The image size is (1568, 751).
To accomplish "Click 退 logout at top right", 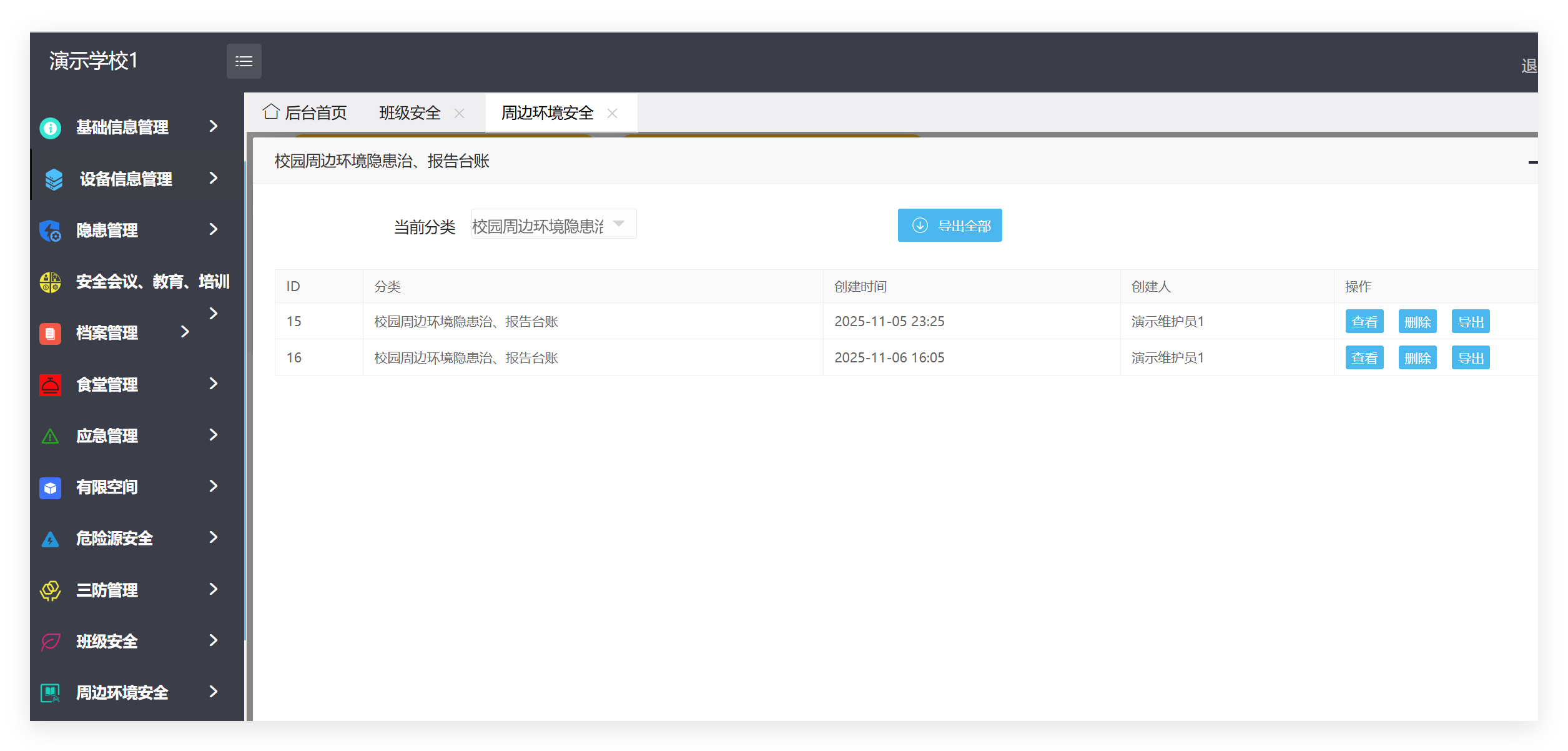I will click(x=1529, y=65).
